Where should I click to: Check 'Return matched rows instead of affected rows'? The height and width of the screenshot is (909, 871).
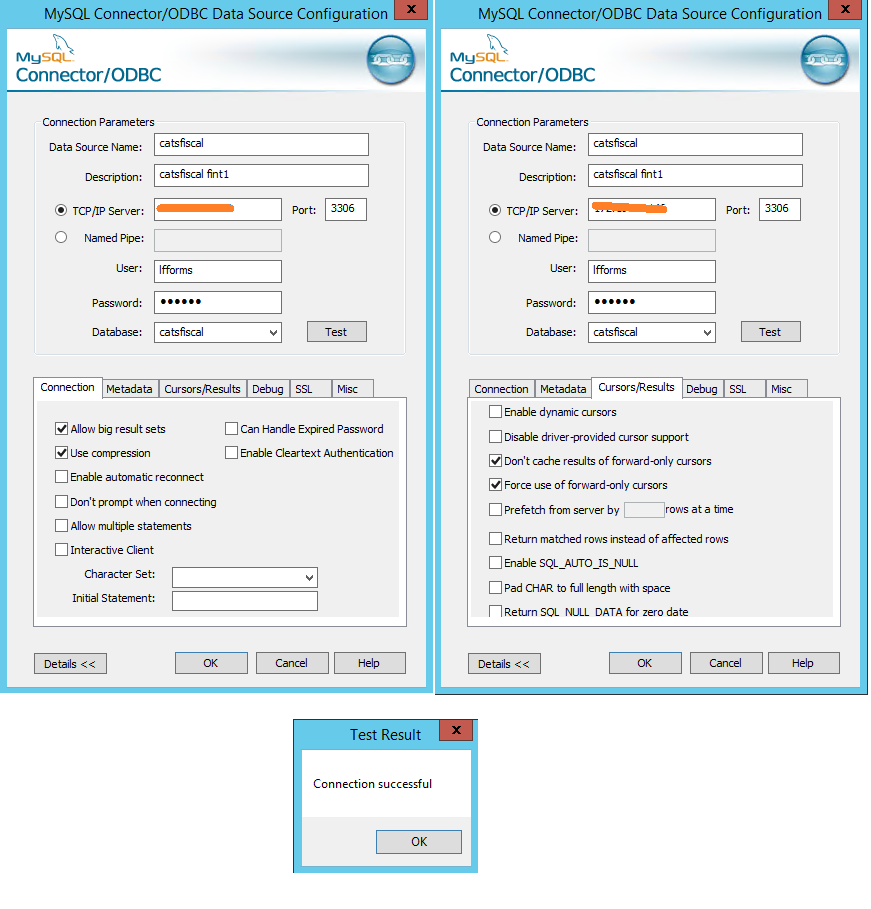click(495, 539)
